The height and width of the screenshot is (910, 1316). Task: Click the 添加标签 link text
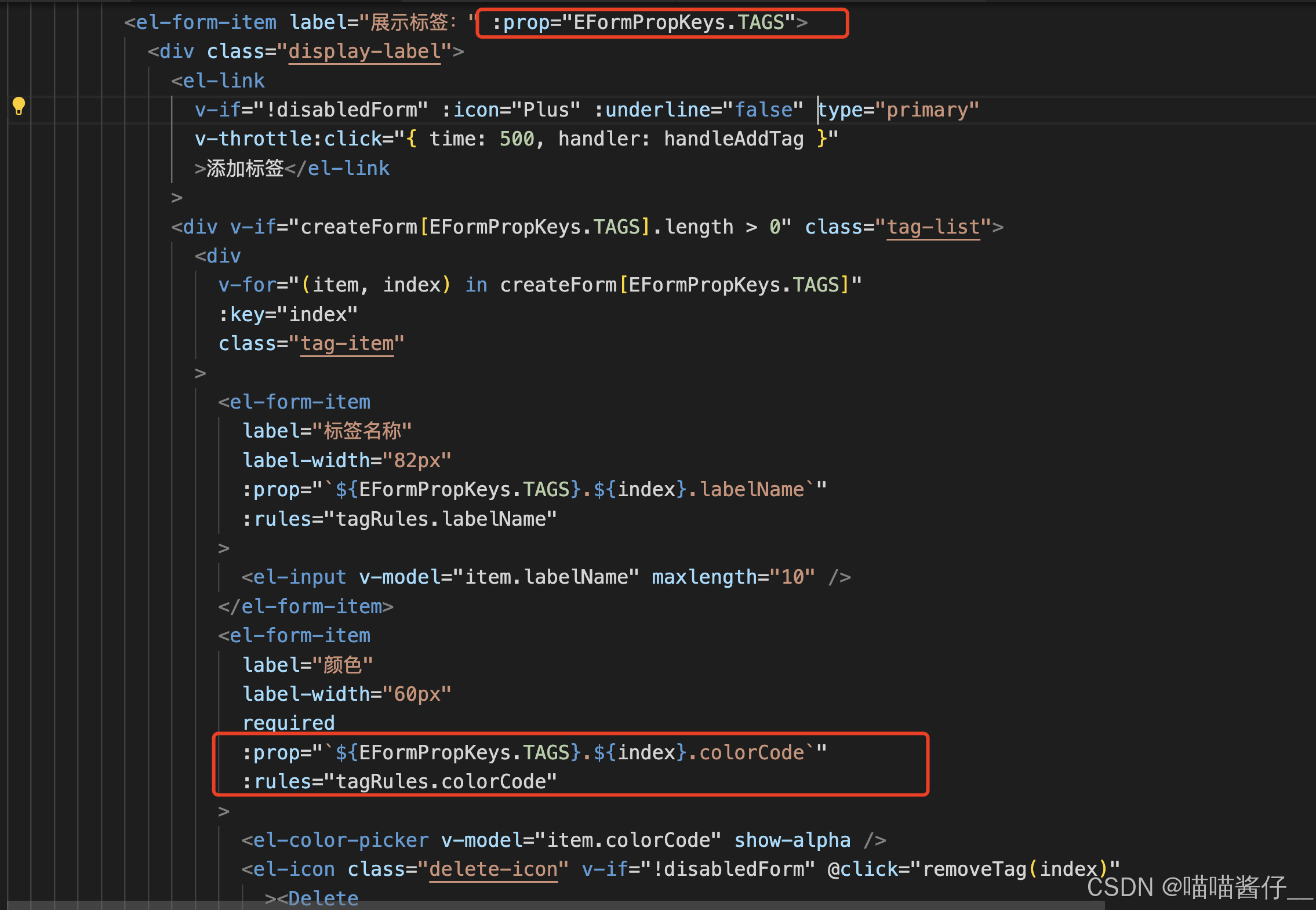coord(242,168)
